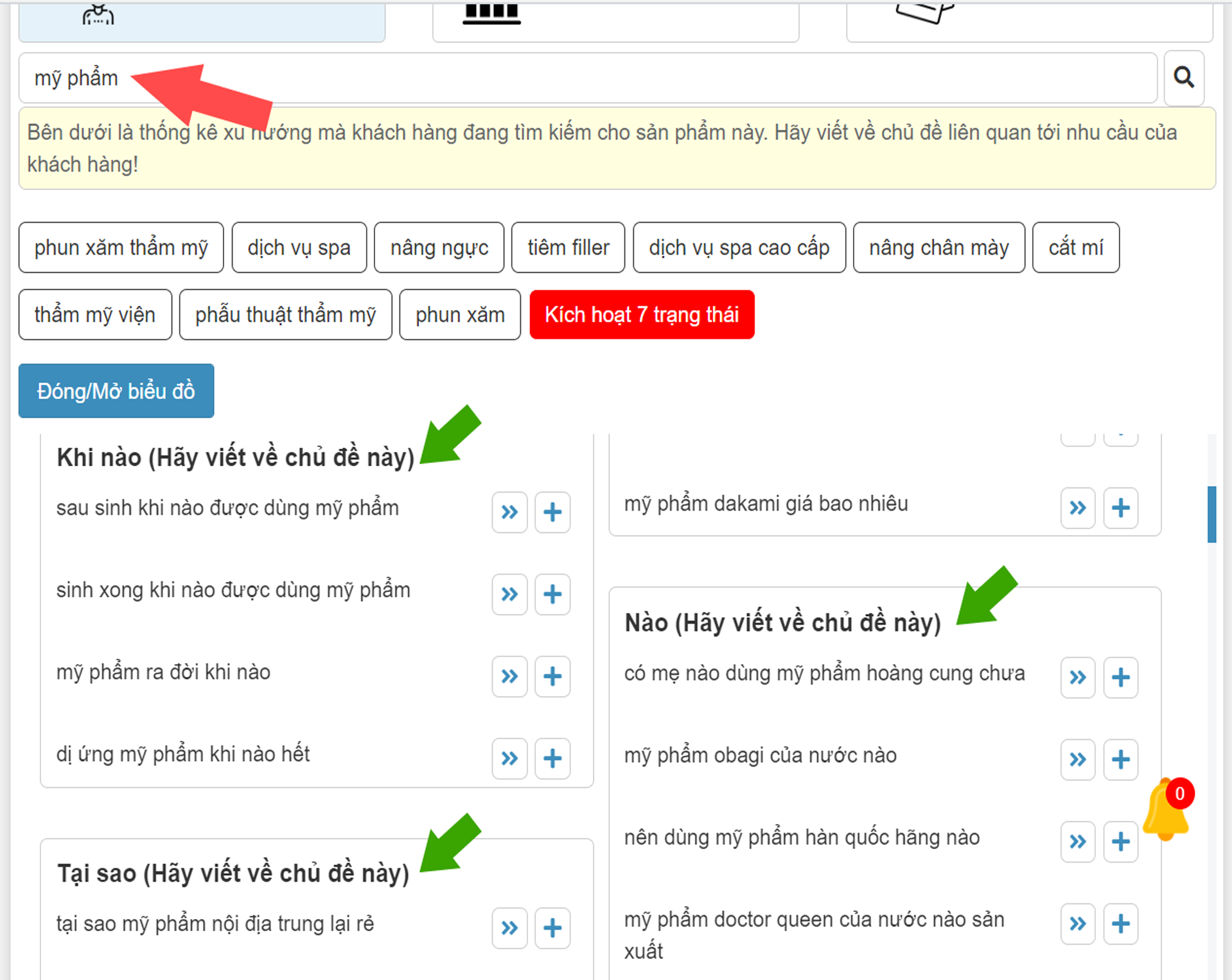Choose the standalone 'phun xăm' tag
Screen dimensions: 1232x980
pyautogui.click(x=460, y=315)
